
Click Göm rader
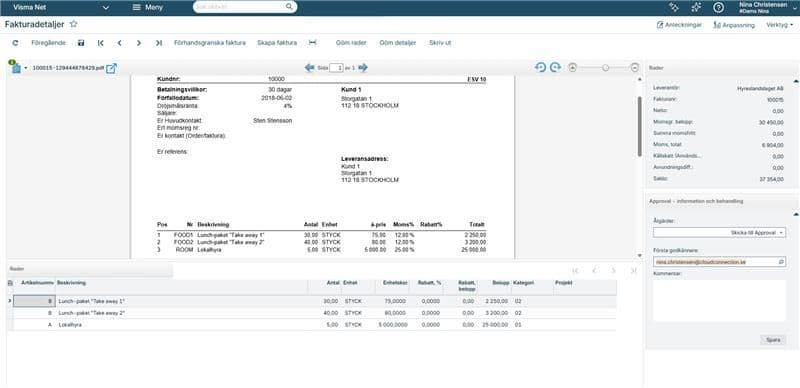pyautogui.click(x=351, y=43)
